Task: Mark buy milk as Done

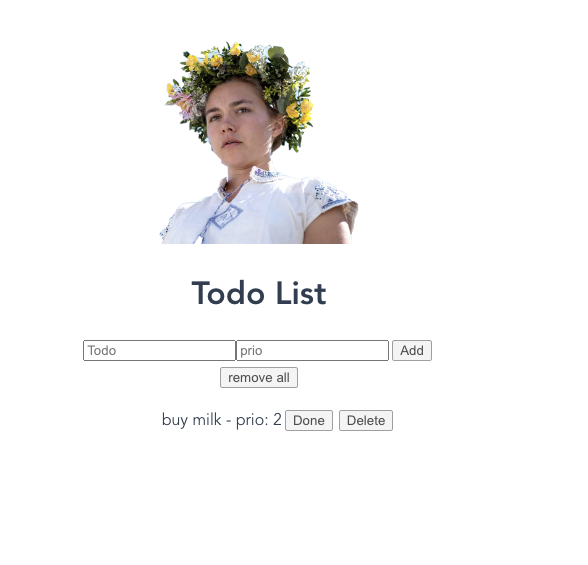Action: point(309,420)
